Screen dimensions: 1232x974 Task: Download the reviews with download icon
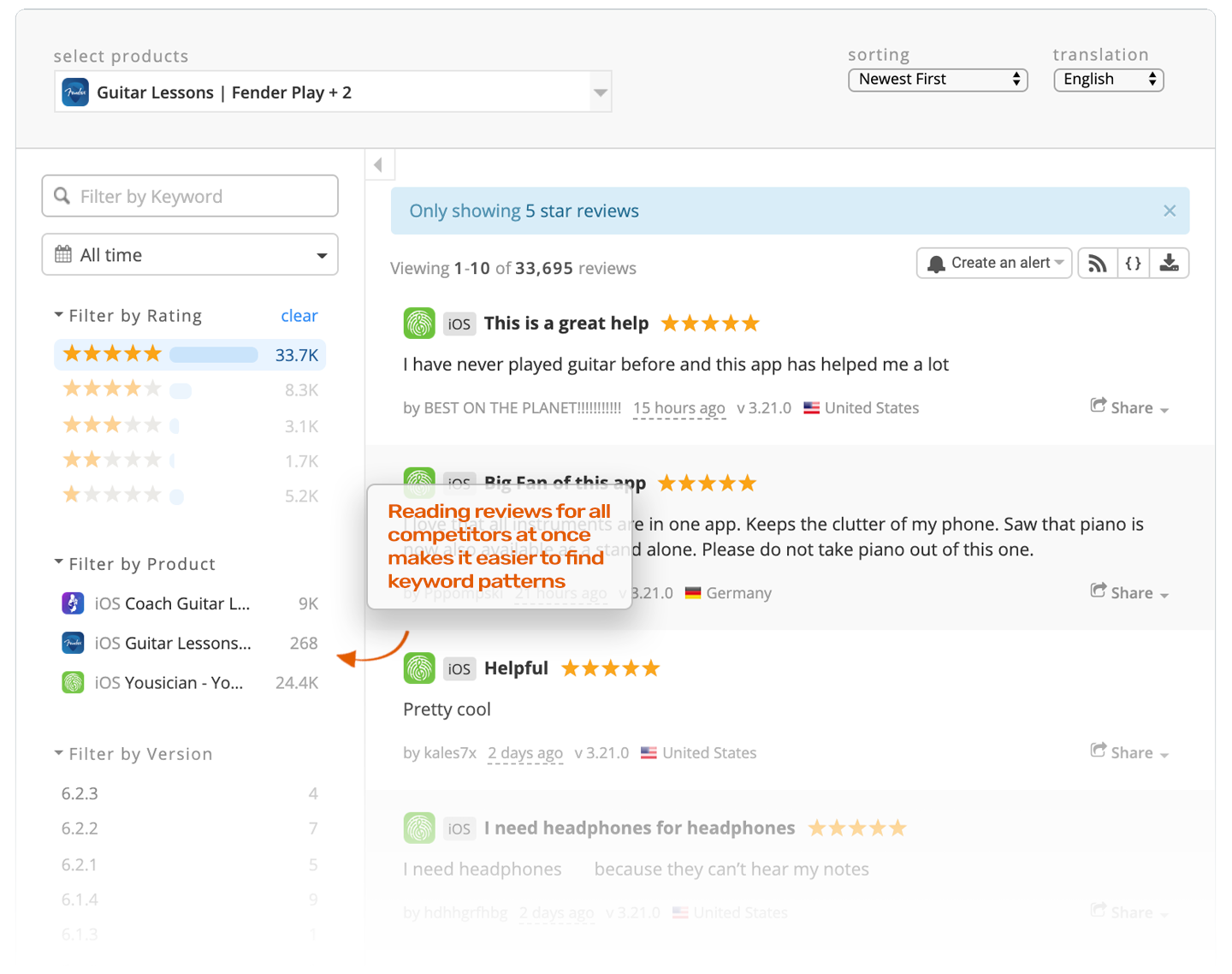[x=1169, y=263]
